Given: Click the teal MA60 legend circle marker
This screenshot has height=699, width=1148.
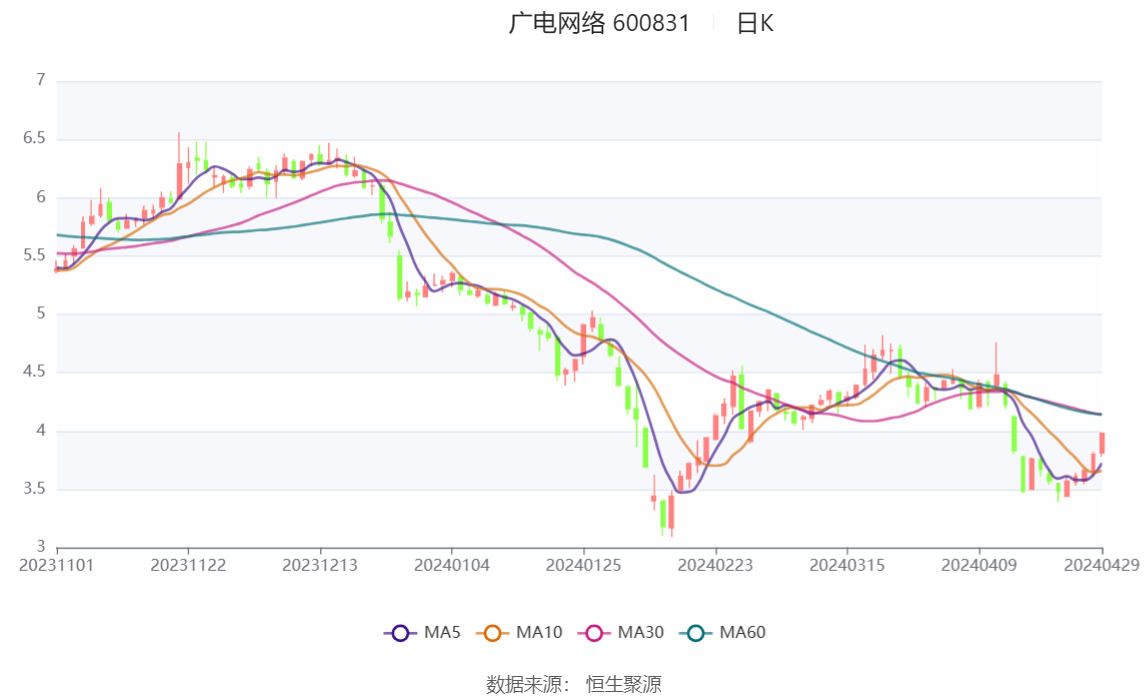Looking at the screenshot, I should pyautogui.click(x=696, y=633).
